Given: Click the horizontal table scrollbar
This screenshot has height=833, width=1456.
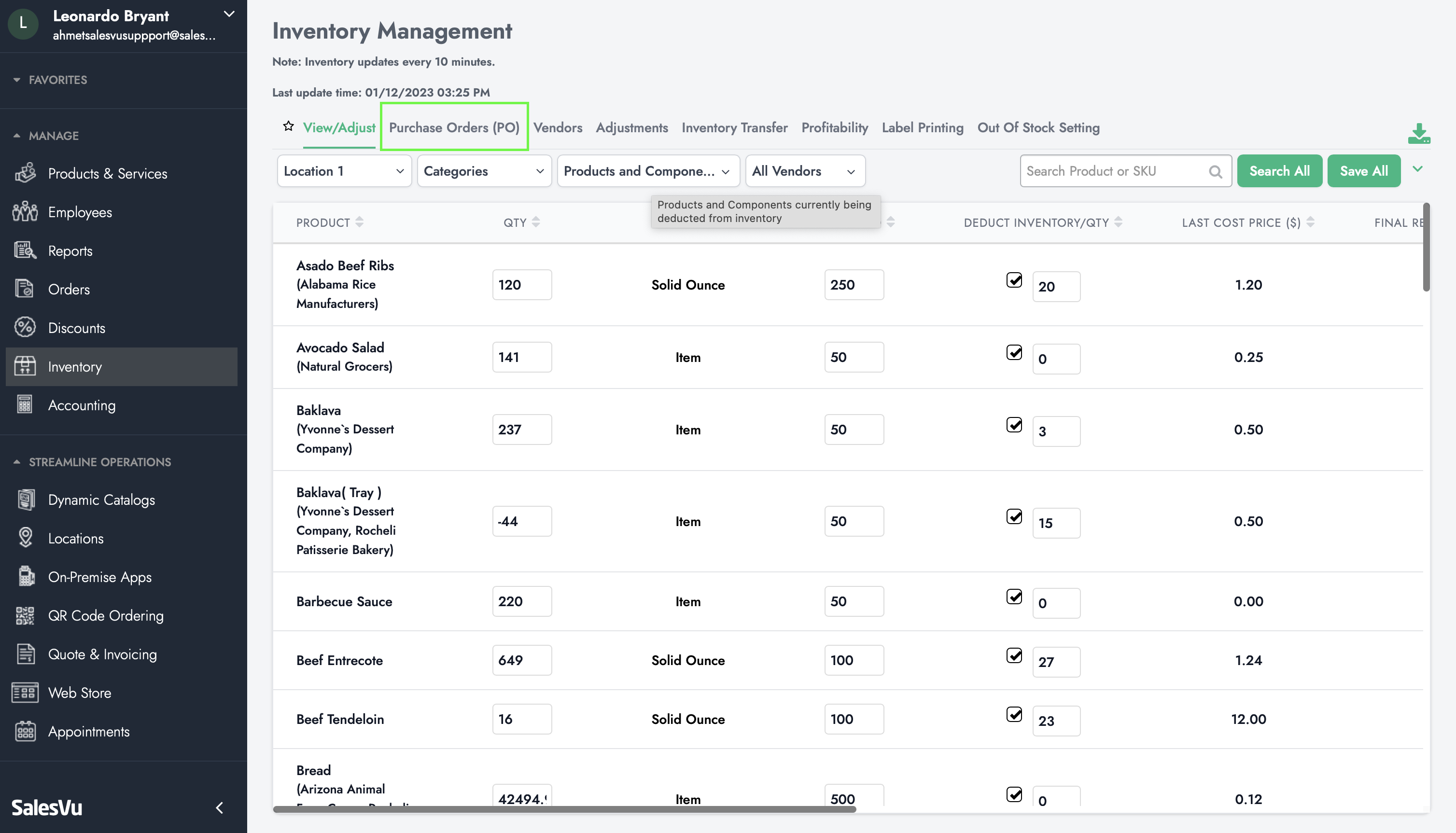Looking at the screenshot, I should coord(564,809).
